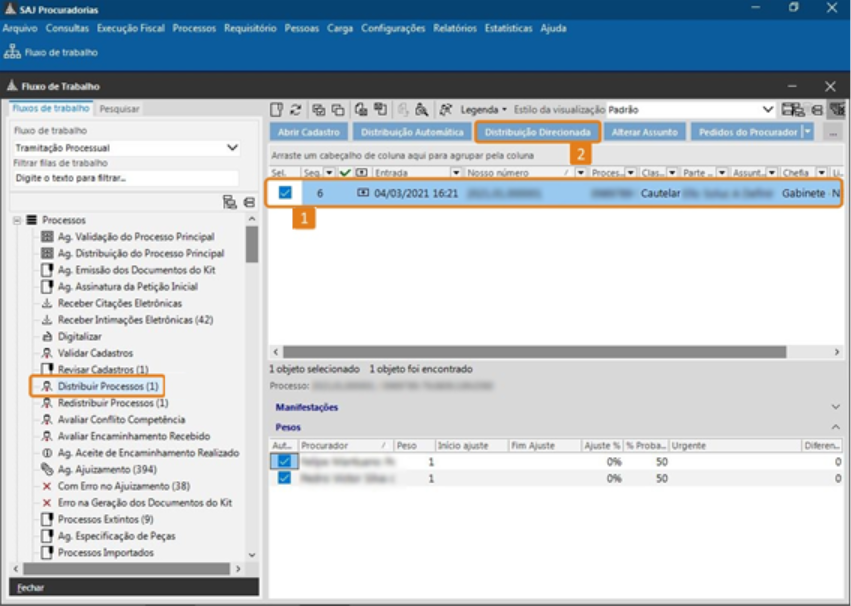851x606 pixels.
Task: Click the Fluxo de trabalho toolbar icon
Action: (12, 52)
